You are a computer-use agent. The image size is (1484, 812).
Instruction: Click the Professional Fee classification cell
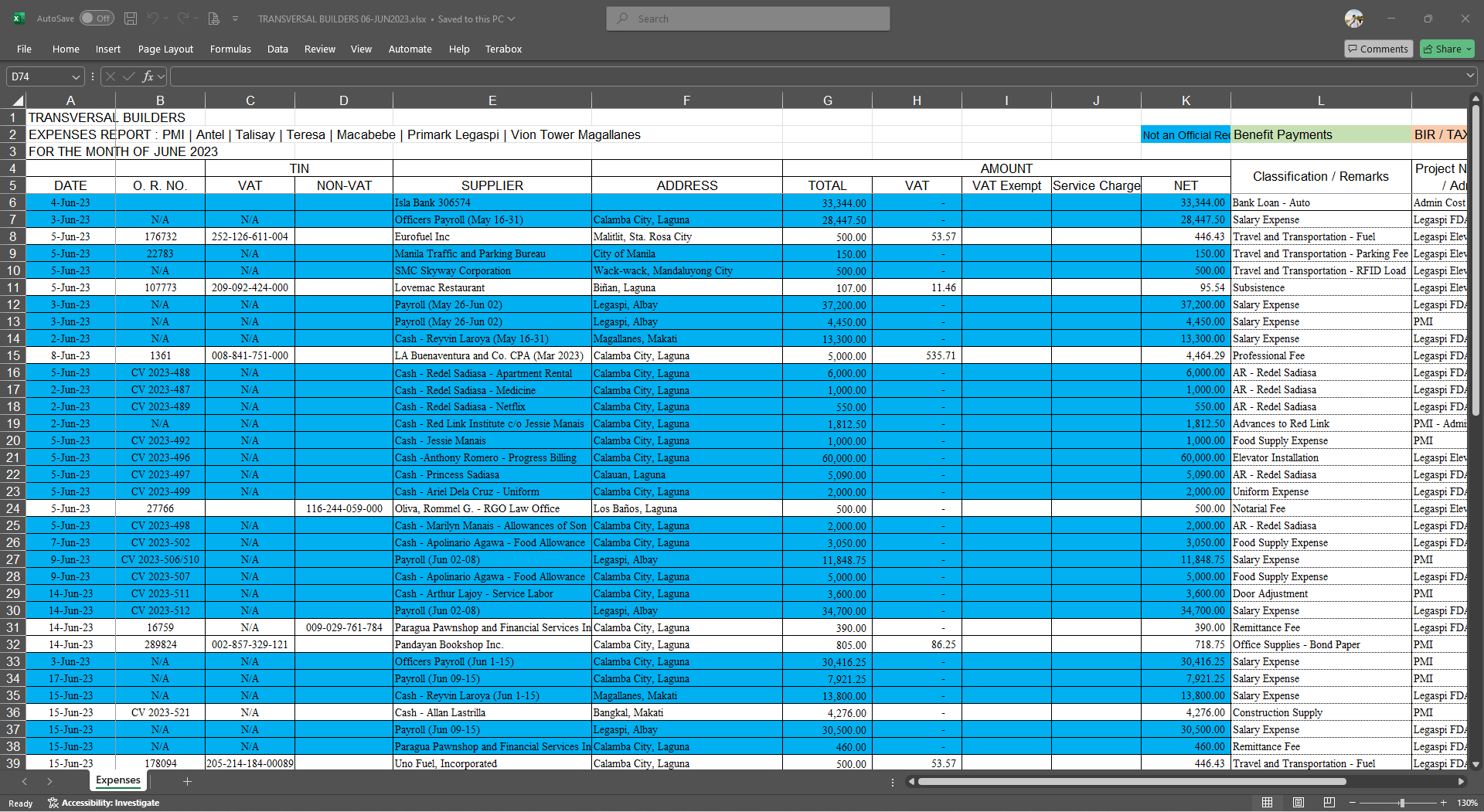pyautogui.click(x=1320, y=355)
